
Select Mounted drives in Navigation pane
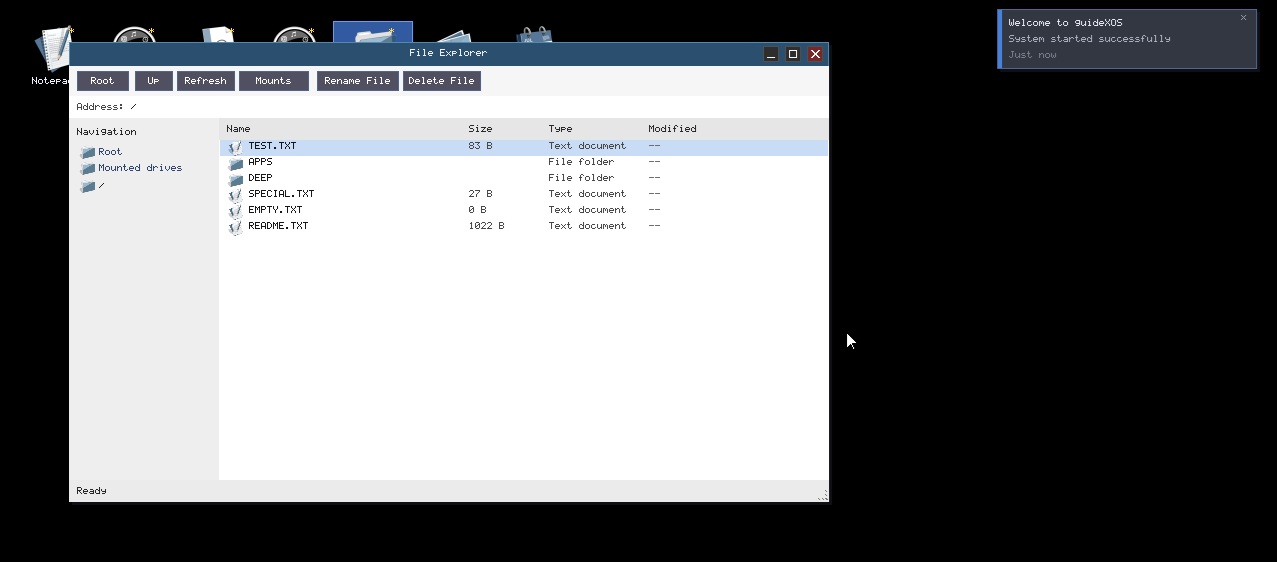point(140,168)
